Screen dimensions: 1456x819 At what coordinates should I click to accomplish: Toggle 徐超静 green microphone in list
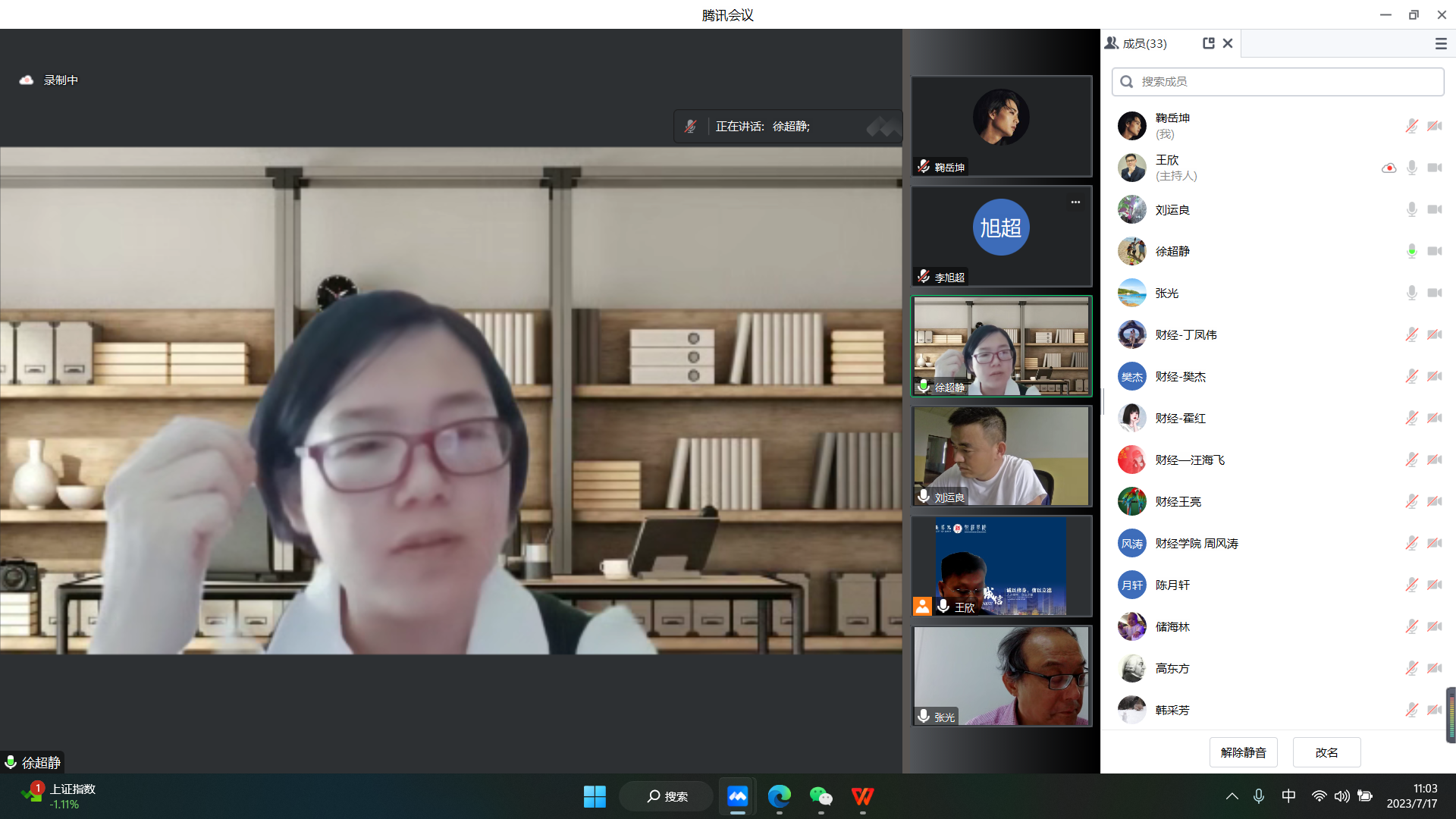(1411, 251)
